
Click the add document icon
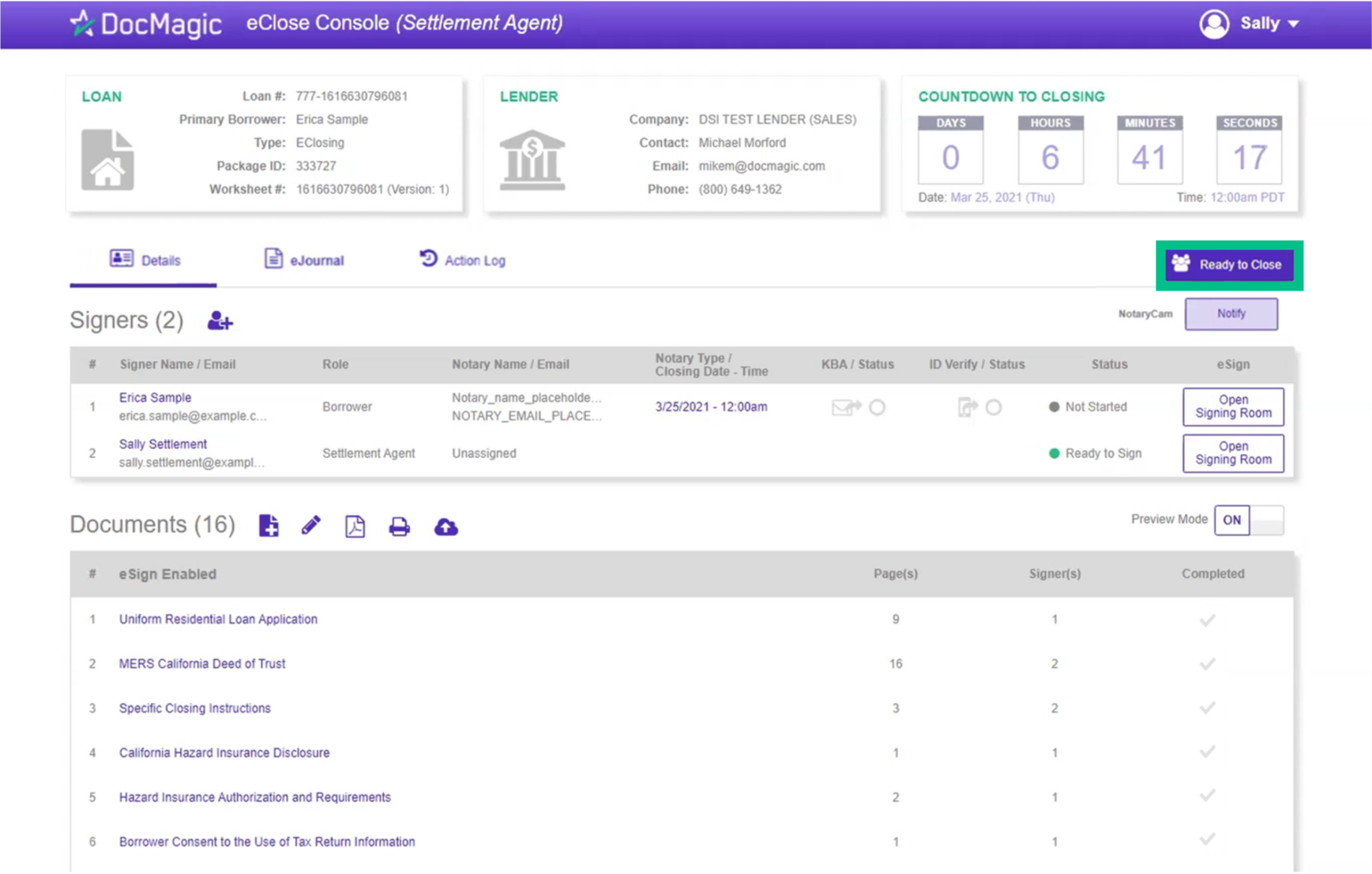pyautogui.click(x=269, y=526)
